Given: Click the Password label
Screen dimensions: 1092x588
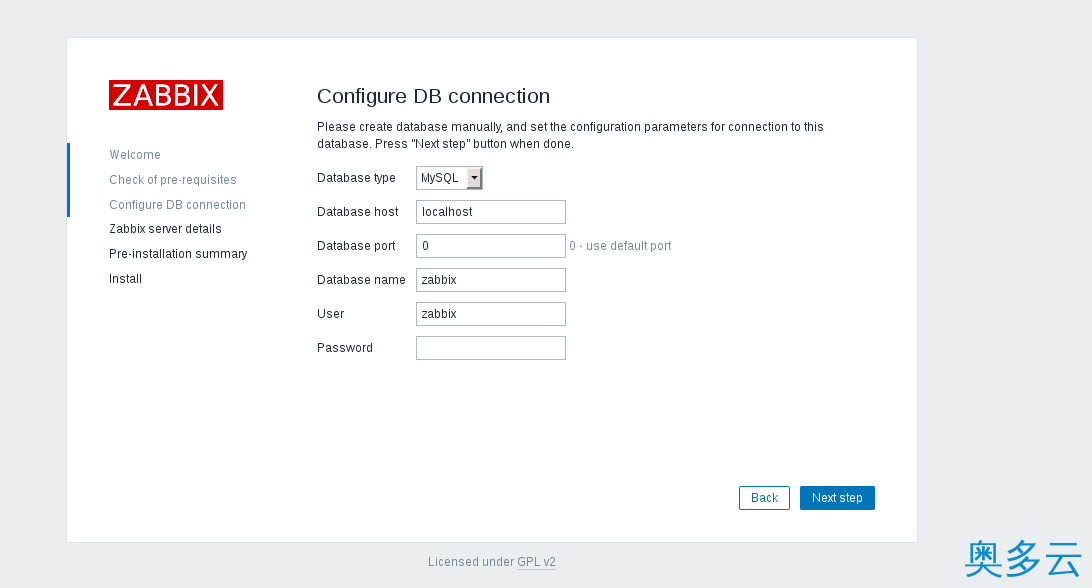Looking at the screenshot, I should (x=345, y=348).
